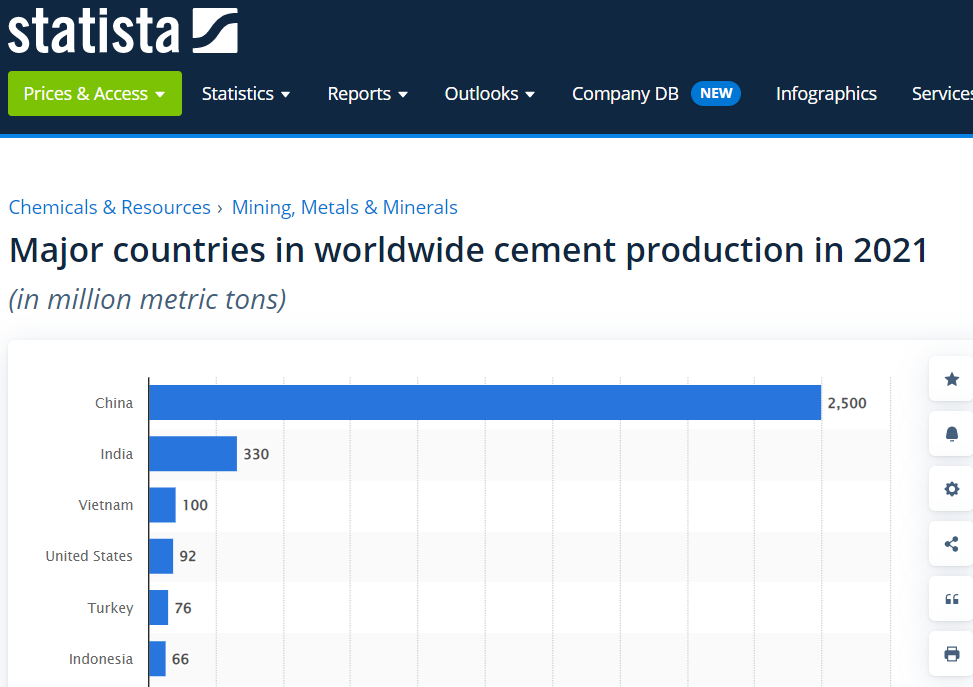Click the blue bar representing Vietnam

coord(162,505)
